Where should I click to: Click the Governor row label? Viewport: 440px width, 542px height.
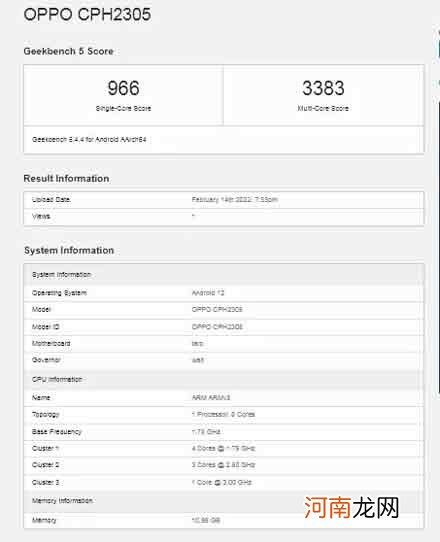(x=46, y=360)
